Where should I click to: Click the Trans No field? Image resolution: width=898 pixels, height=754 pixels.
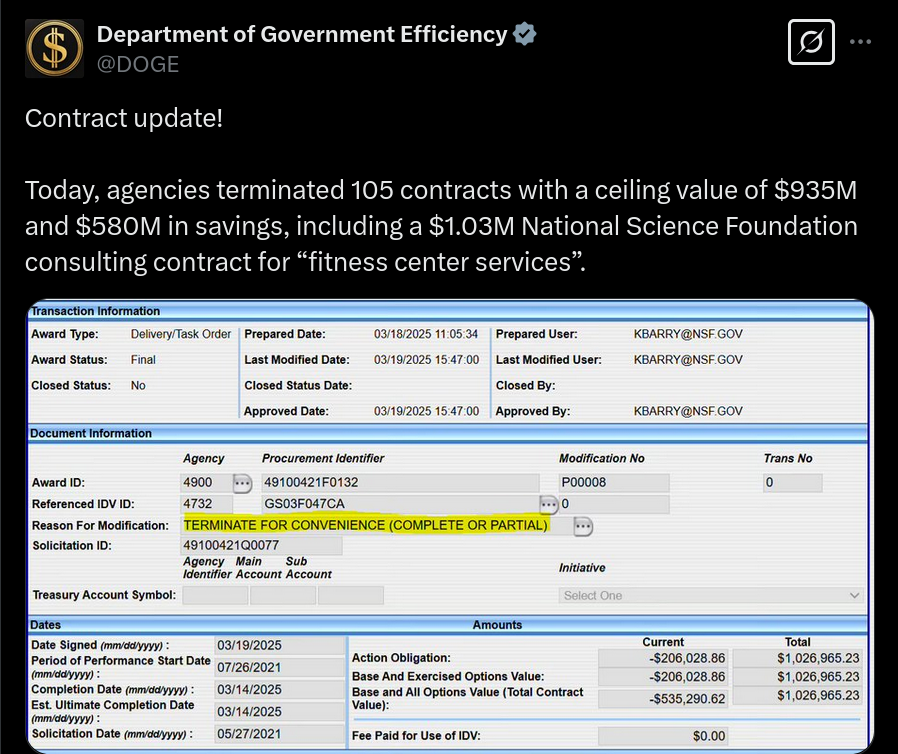pos(793,483)
